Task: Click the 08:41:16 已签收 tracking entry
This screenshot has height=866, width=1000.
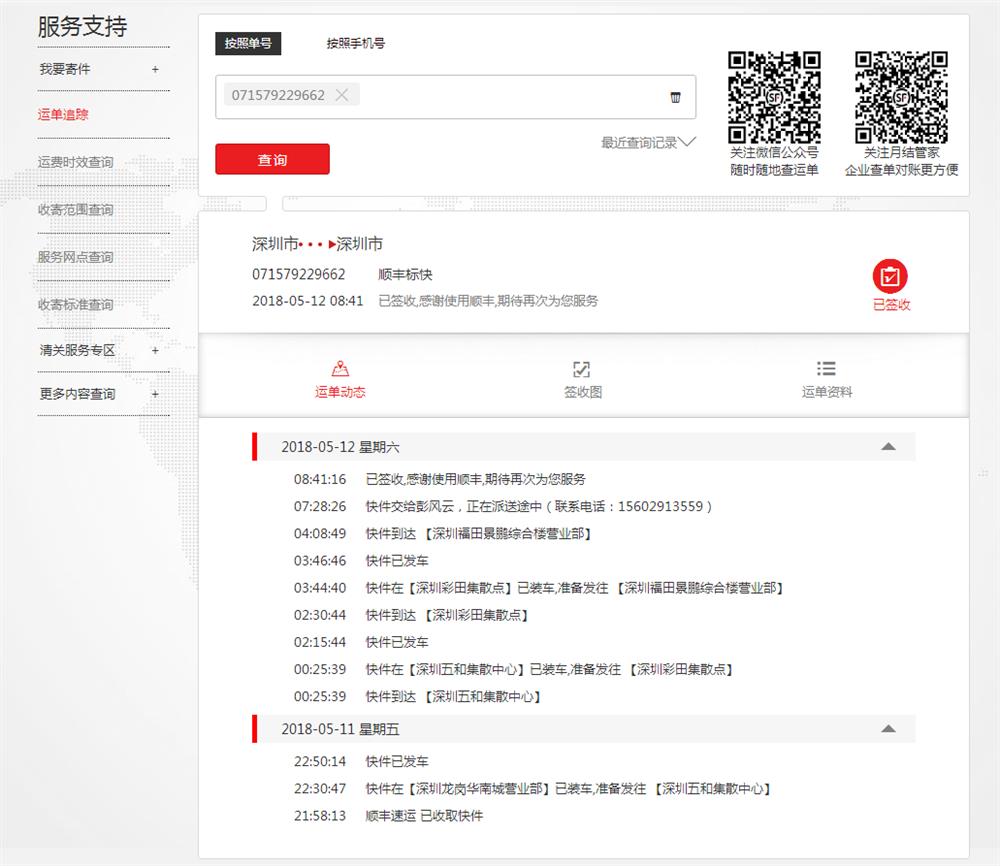Action: (439, 479)
